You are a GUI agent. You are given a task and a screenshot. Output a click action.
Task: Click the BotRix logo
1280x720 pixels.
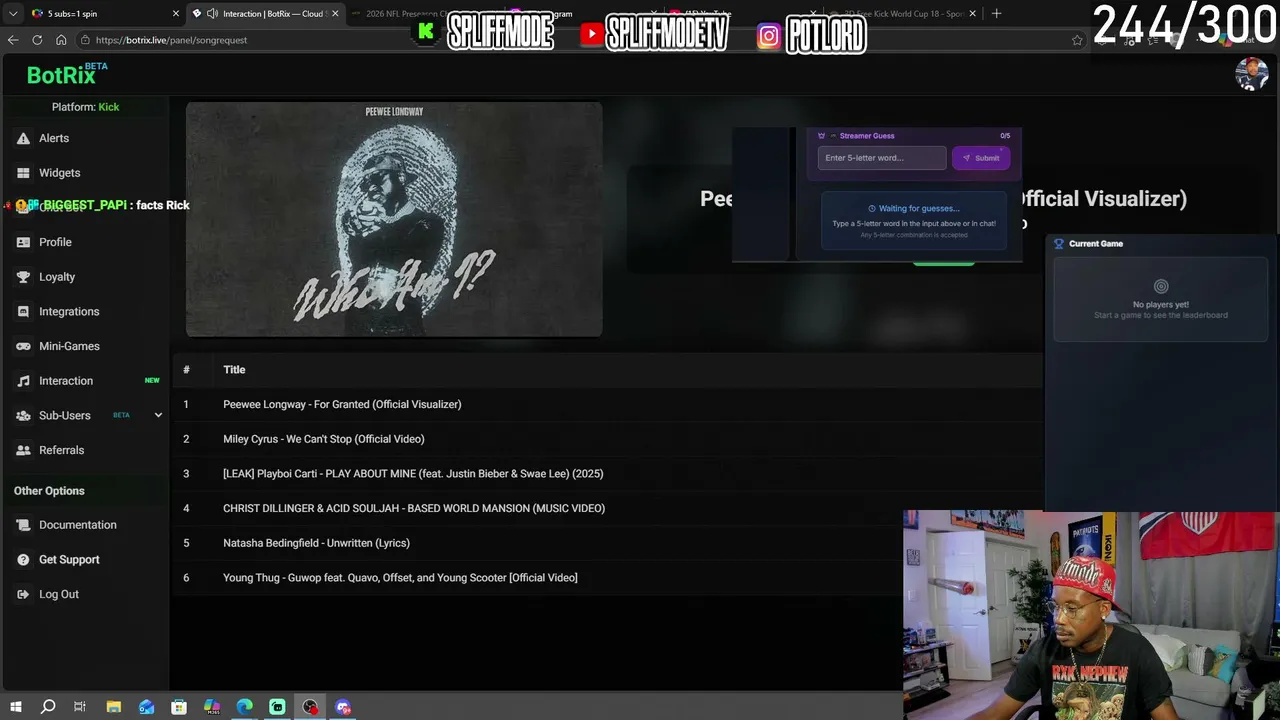coord(66,74)
